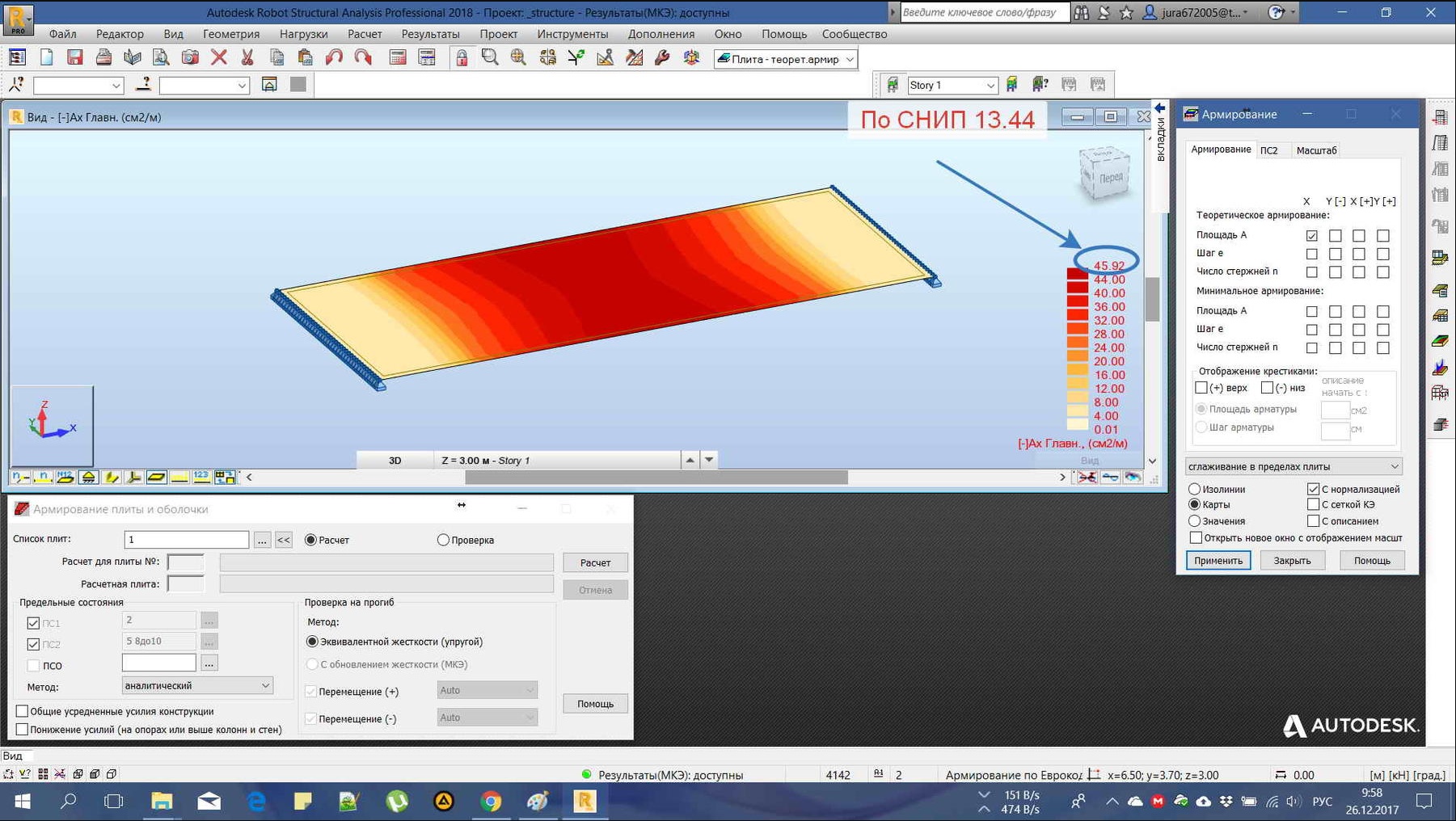
Task: Click the red padlock results lock icon
Action: pyautogui.click(x=461, y=57)
